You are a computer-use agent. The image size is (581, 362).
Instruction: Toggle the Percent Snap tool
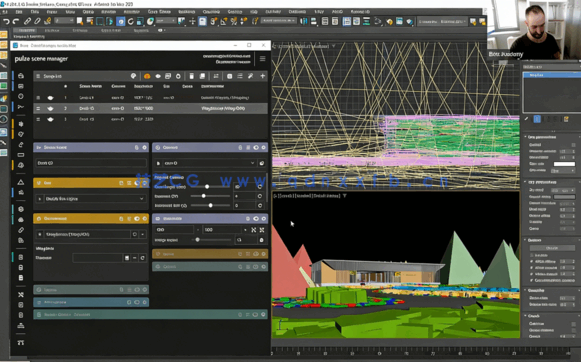pyautogui.click(x=234, y=21)
